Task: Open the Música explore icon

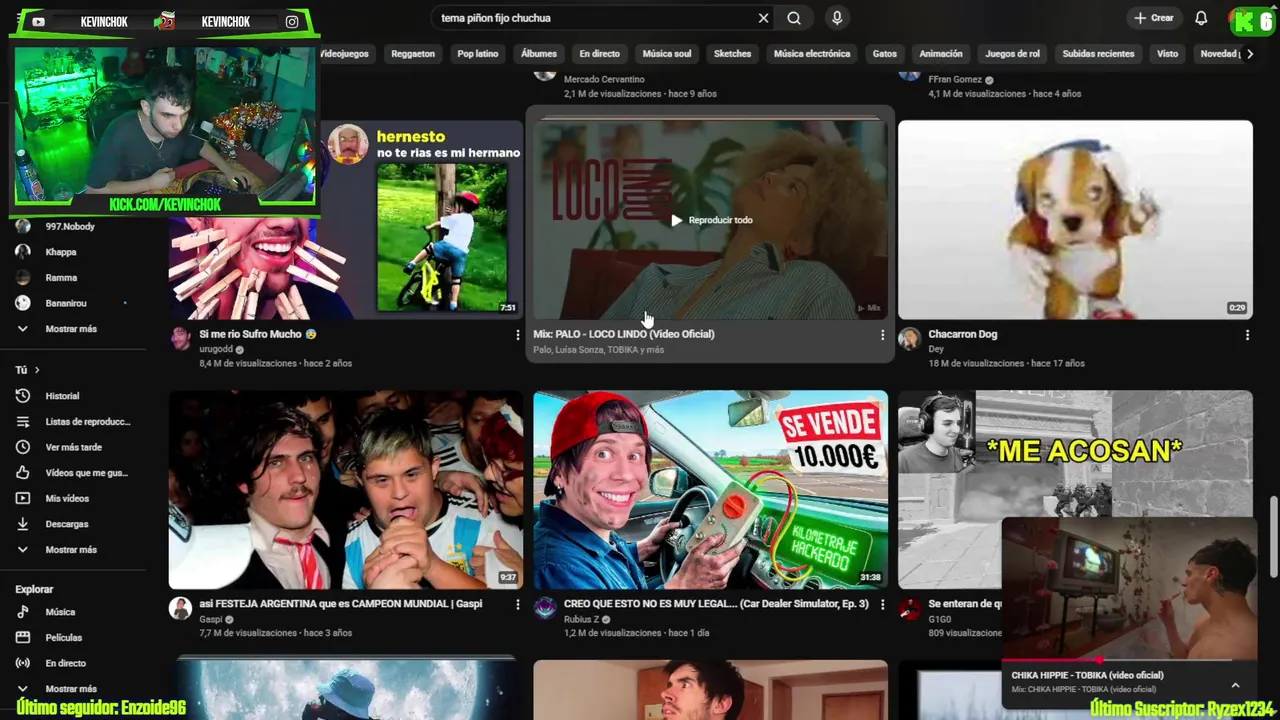Action: [x=23, y=612]
